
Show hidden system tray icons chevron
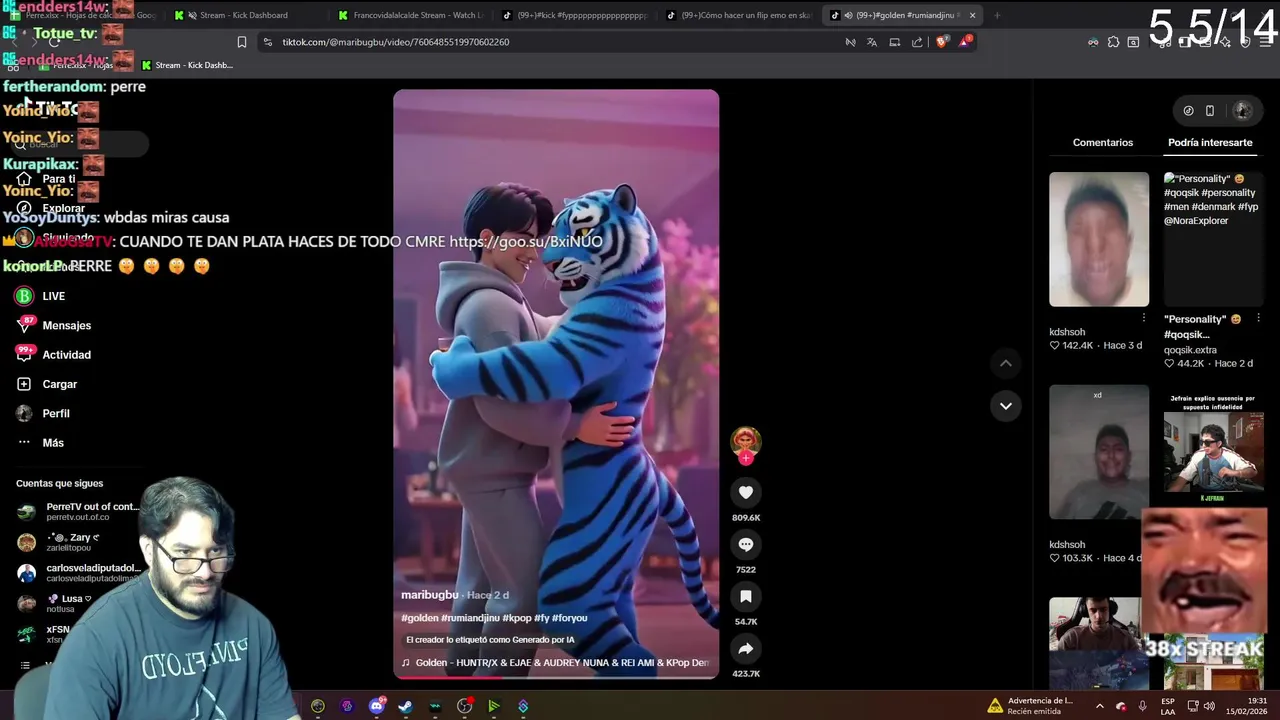1099,706
